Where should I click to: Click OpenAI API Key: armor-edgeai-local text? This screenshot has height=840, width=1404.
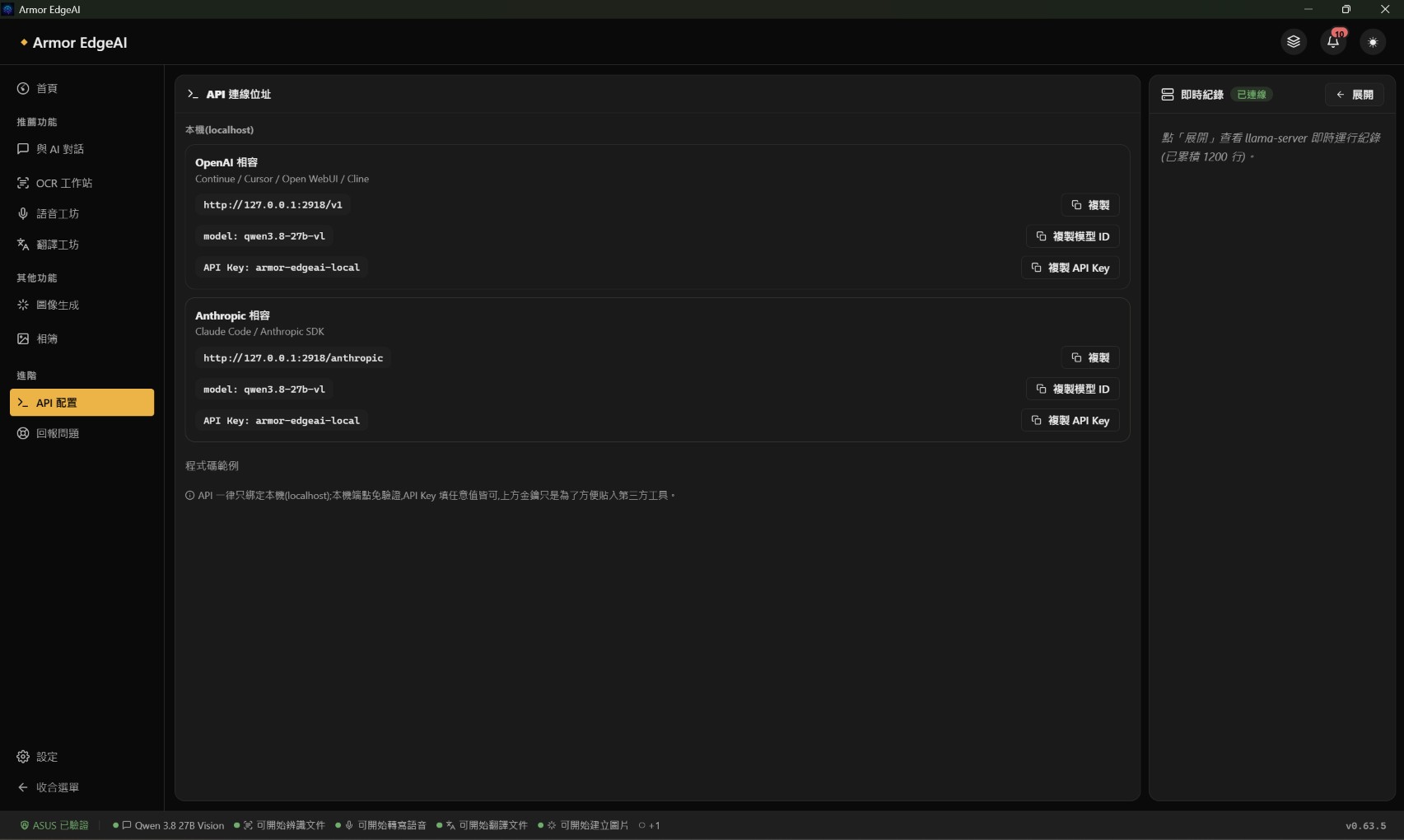[x=282, y=268]
